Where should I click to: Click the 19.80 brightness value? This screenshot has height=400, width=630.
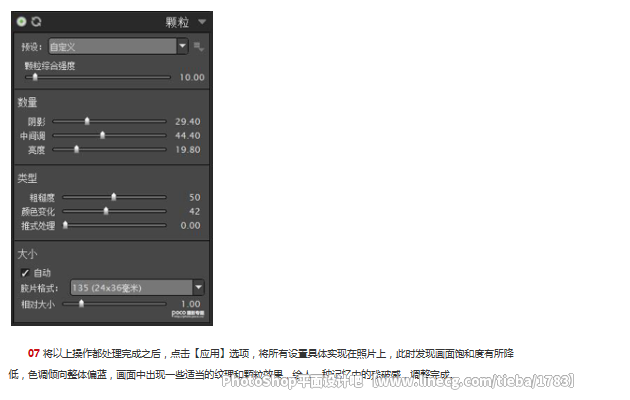[188, 149]
